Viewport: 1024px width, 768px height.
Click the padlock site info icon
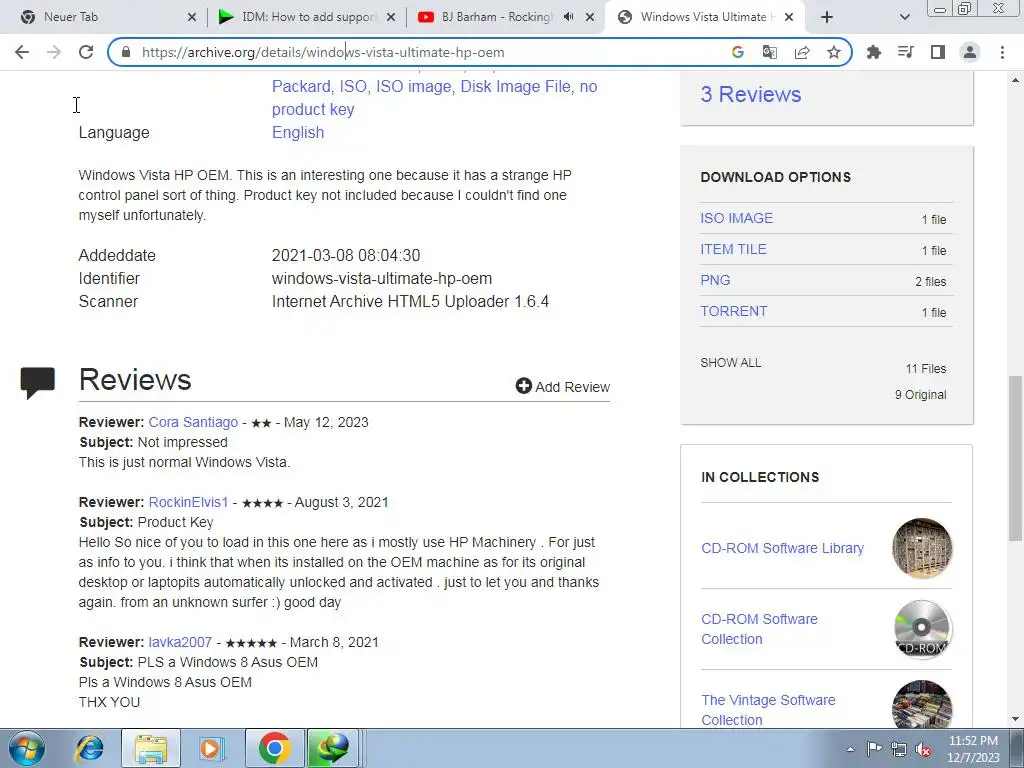pyautogui.click(x=126, y=52)
